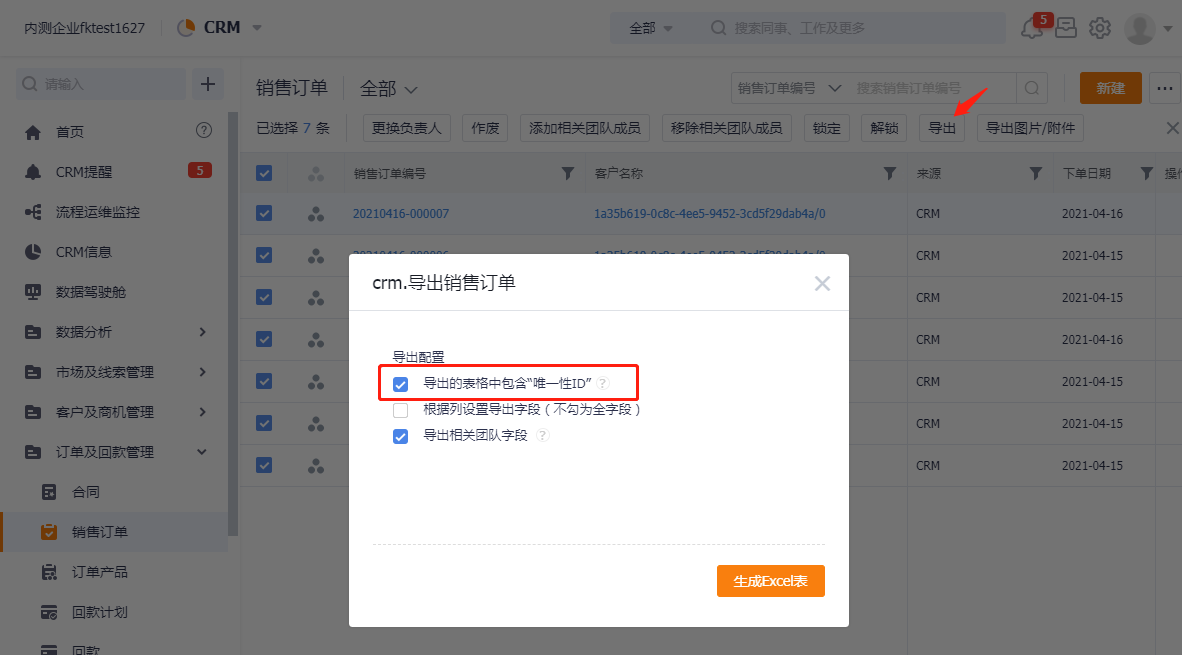
Task: Uncheck 导出相关团队字段 checkbox
Action: [x=400, y=436]
